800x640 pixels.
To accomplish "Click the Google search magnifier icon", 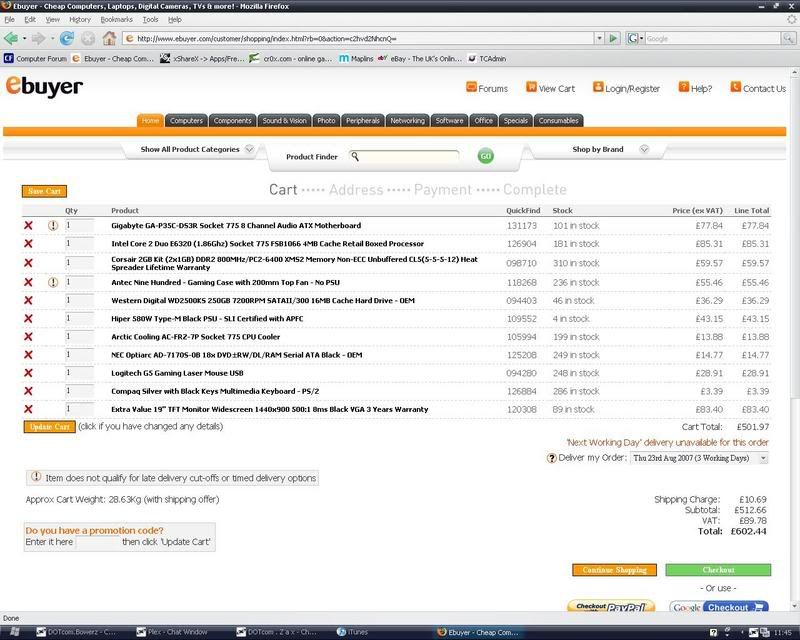I will (x=788, y=38).
